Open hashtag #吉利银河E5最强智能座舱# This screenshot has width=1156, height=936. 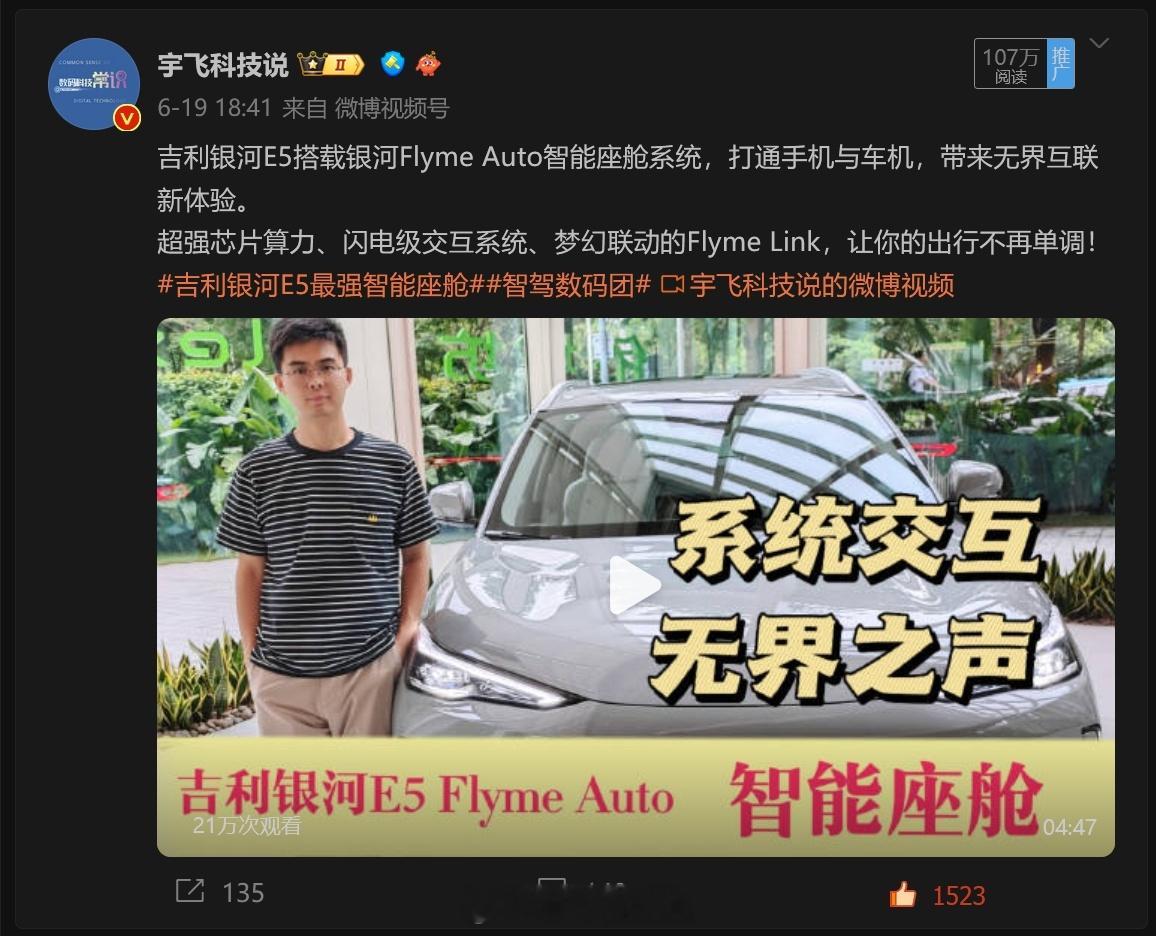coord(321,285)
